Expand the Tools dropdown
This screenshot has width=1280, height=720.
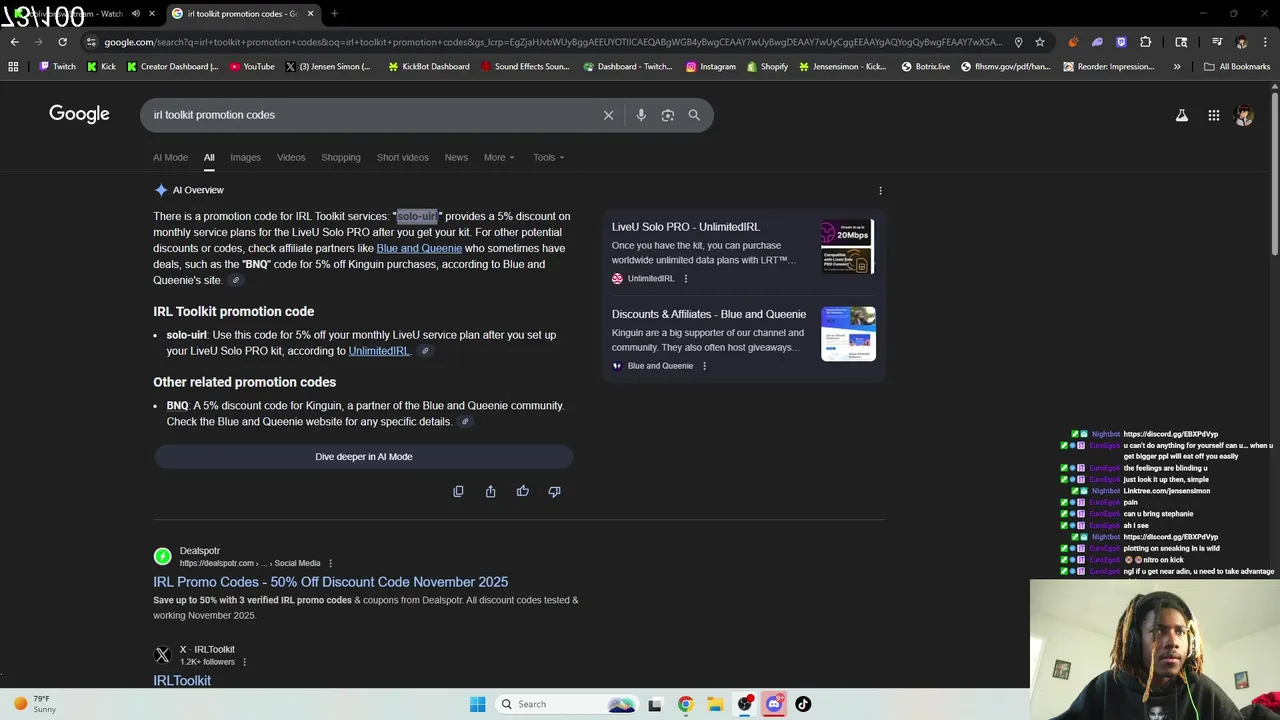pyautogui.click(x=548, y=157)
